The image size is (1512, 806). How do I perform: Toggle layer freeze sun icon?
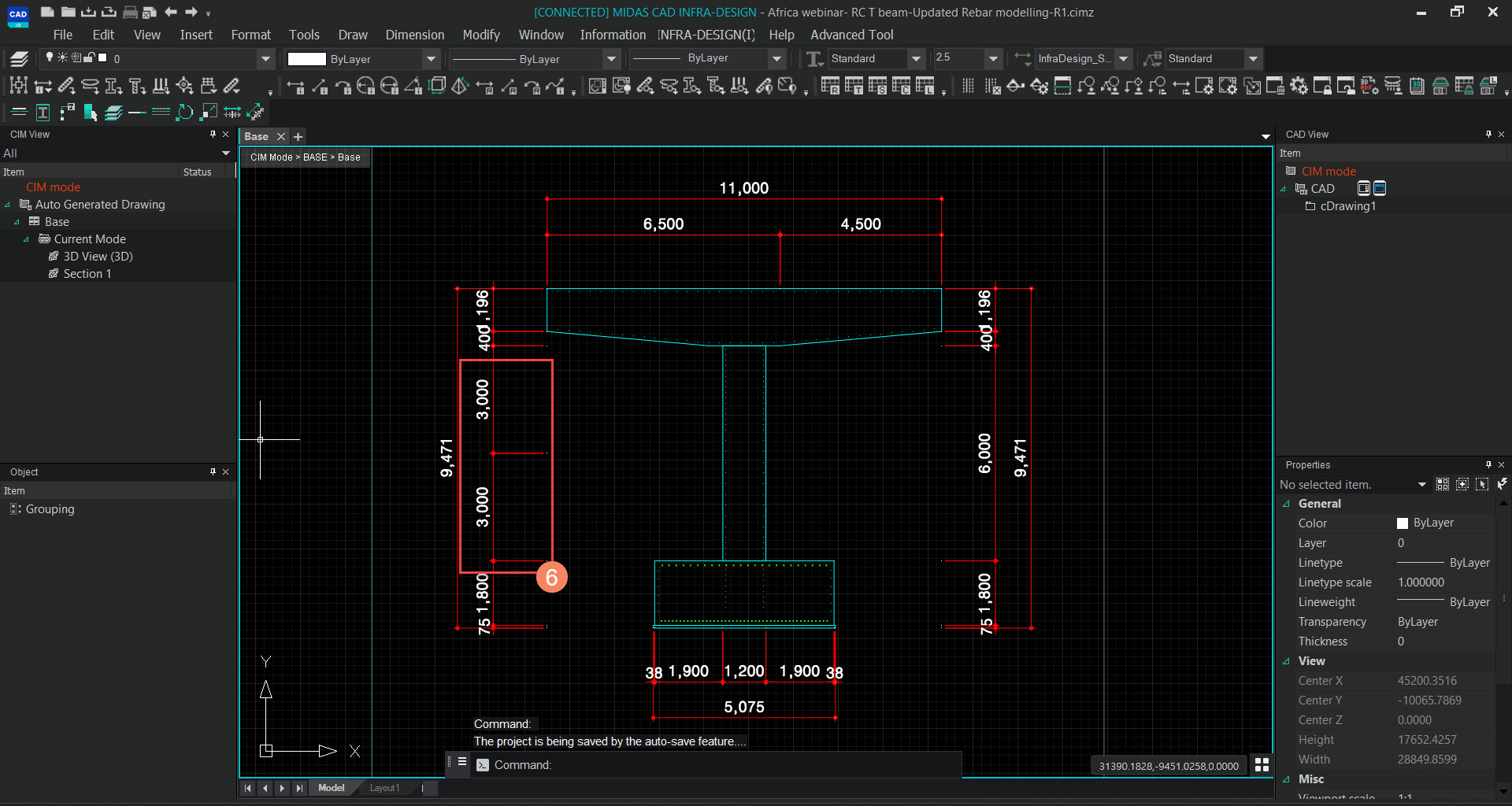pos(62,57)
